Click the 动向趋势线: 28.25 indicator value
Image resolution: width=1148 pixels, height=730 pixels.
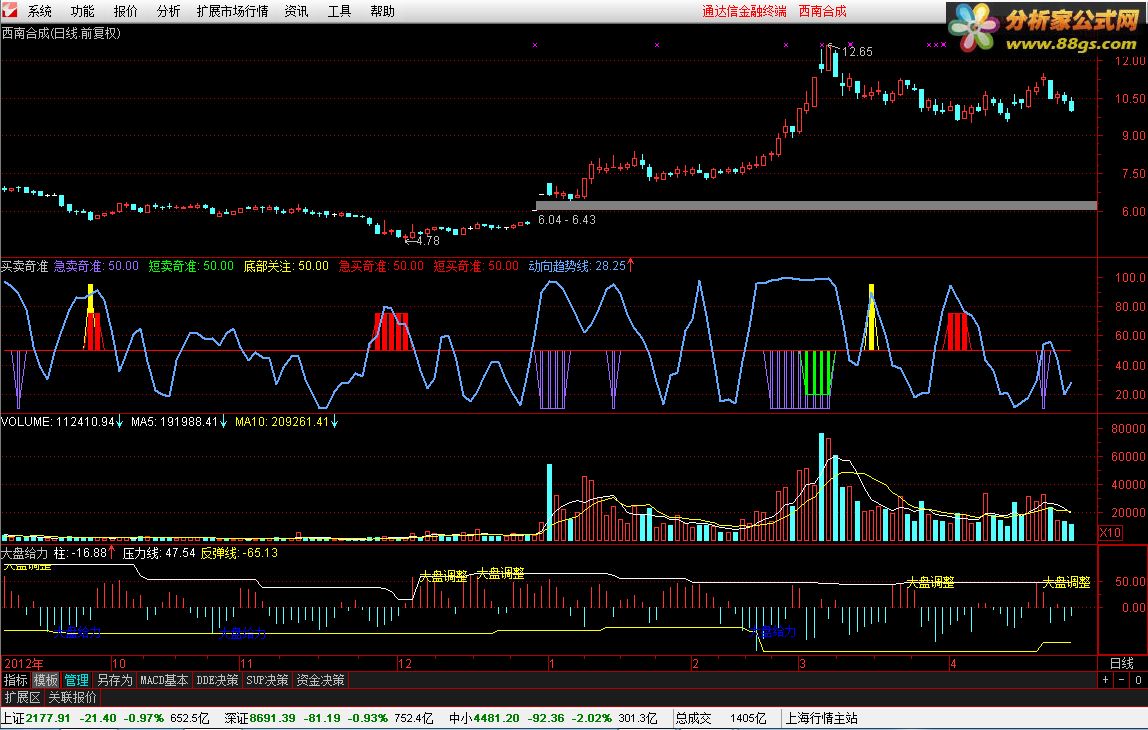click(581, 266)
